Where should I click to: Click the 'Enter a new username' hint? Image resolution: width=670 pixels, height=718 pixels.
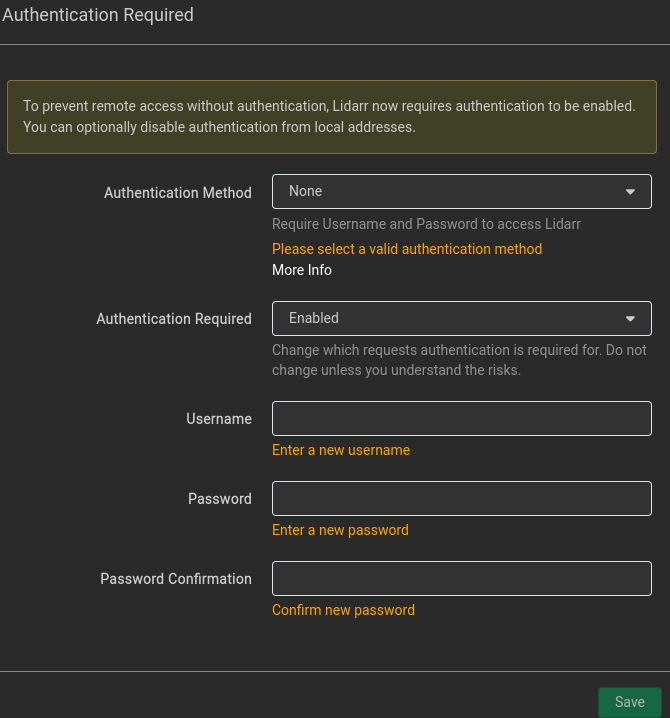point(341,450)
